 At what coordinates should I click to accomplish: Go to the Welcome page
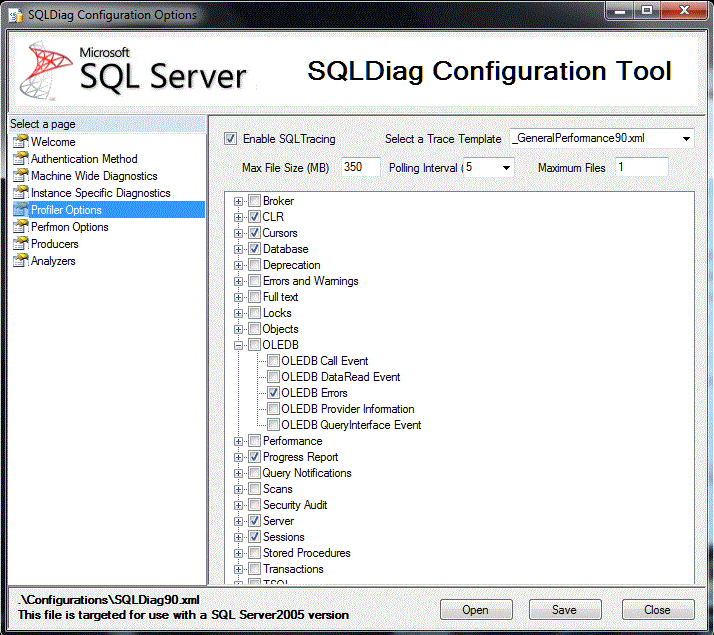53,142
